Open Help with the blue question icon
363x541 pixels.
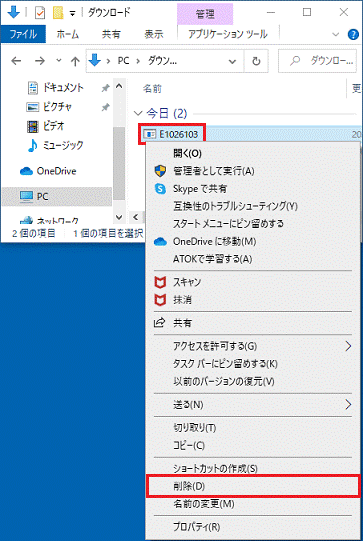point(353,35)
